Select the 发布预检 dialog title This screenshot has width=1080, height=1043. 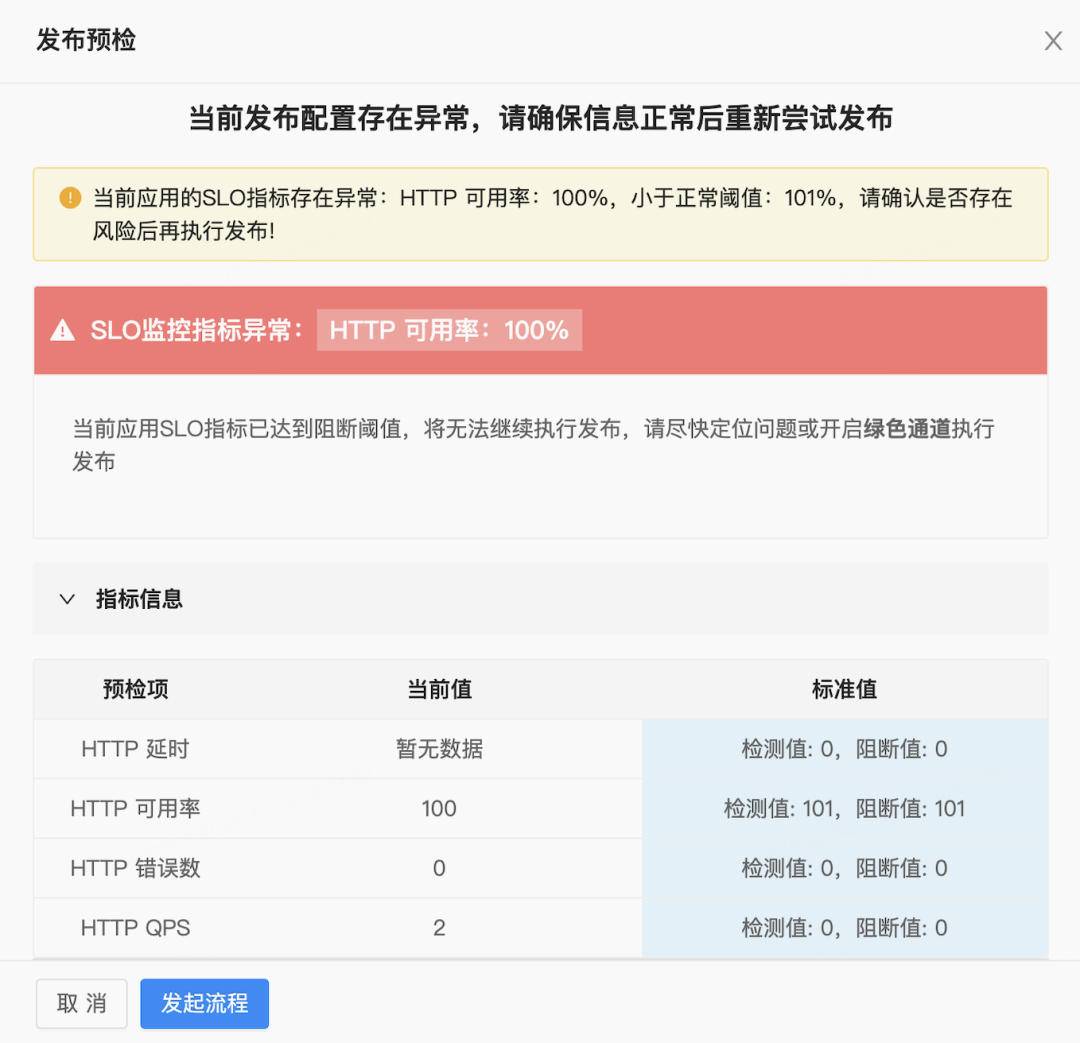[x=86, y=40]
